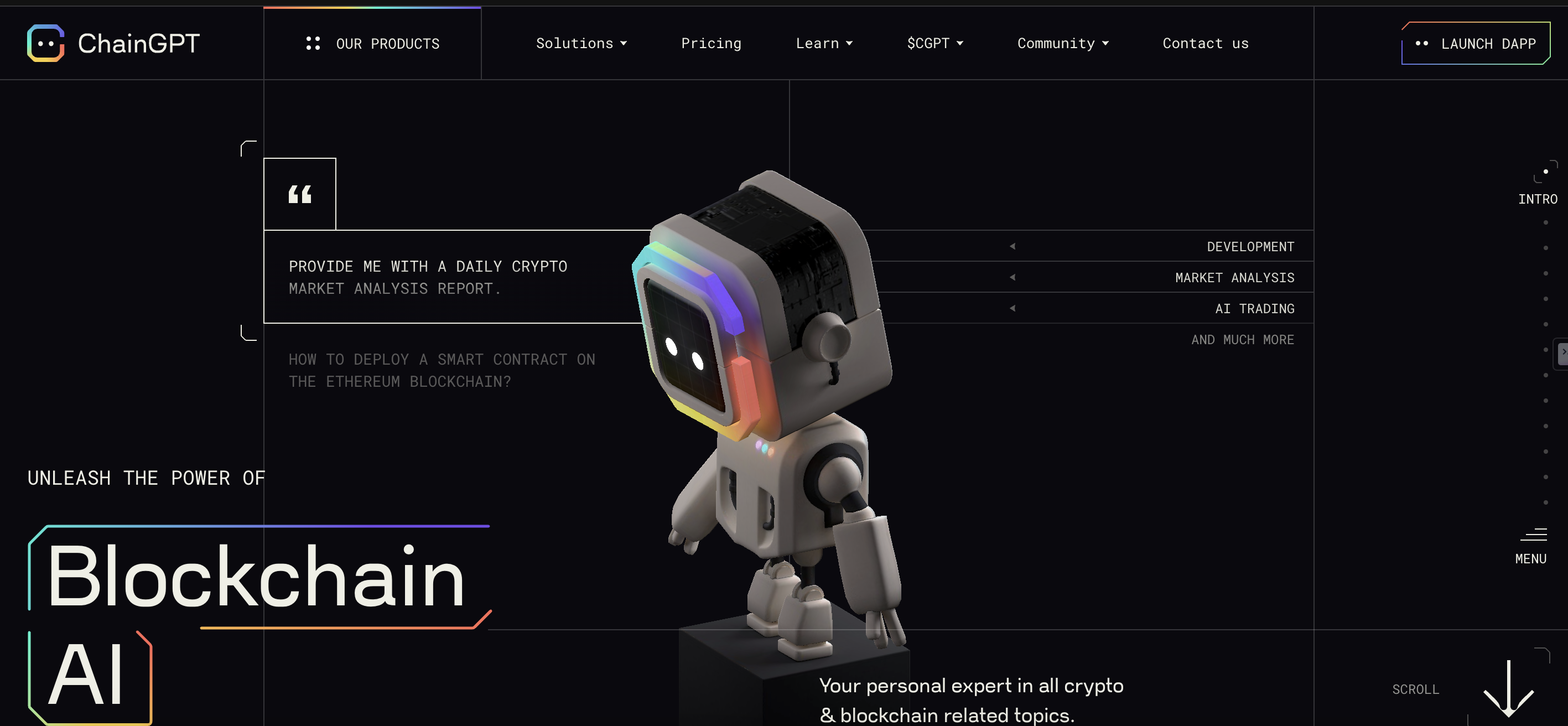The image size is (1568, 726).
Task: Click the four-dot grid icon beside Our Products
Action: 313,43
